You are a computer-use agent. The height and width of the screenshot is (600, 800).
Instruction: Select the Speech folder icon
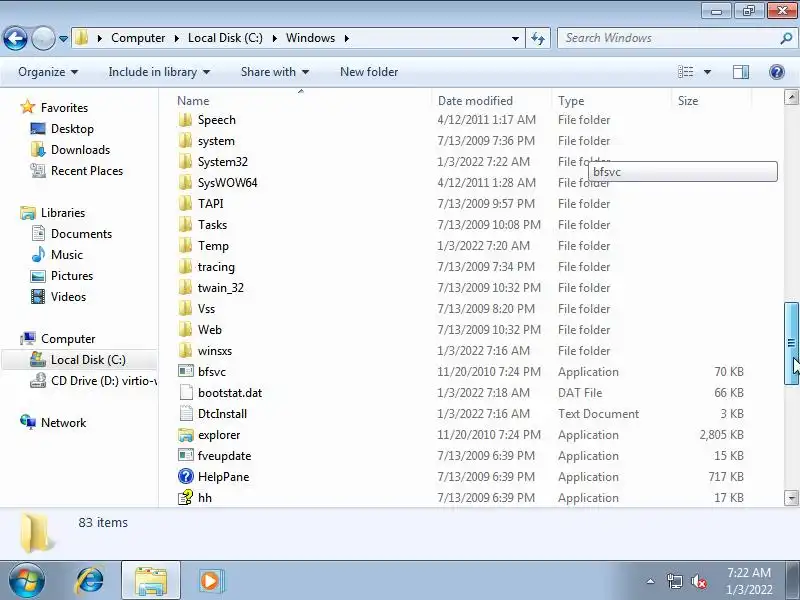(186, 120)
